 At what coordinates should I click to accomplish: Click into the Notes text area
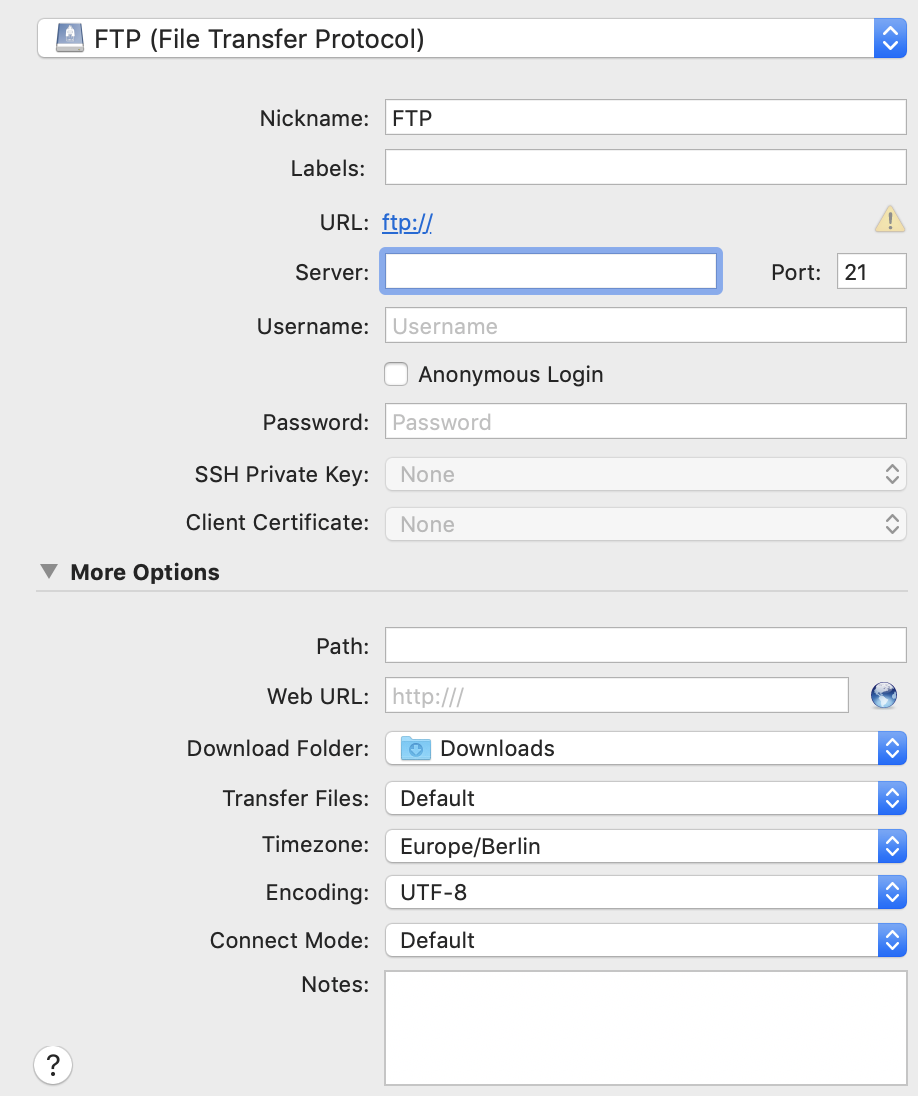645,1028
